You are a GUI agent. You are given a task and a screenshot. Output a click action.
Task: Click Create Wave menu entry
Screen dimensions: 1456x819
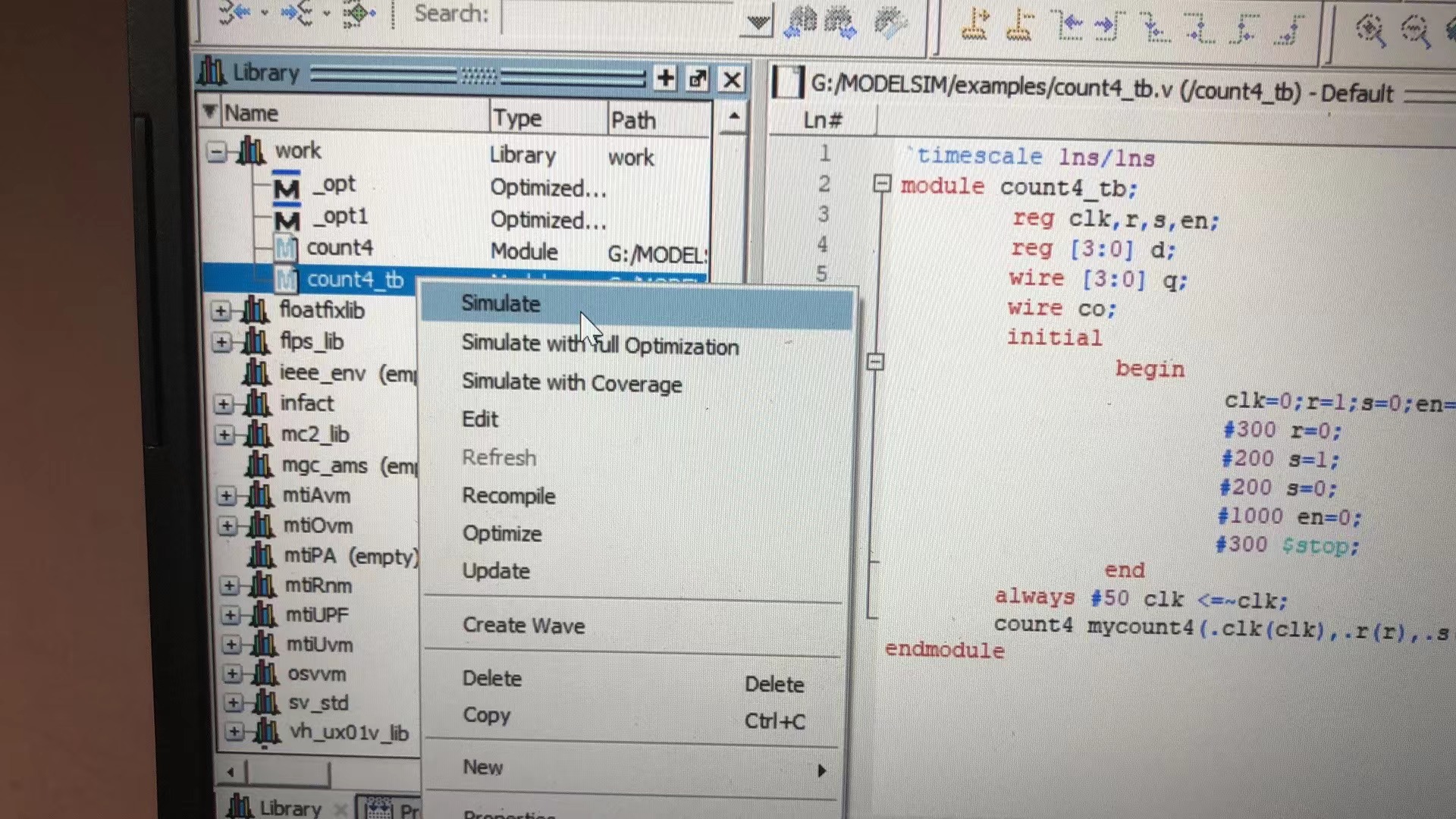(523, 626)
